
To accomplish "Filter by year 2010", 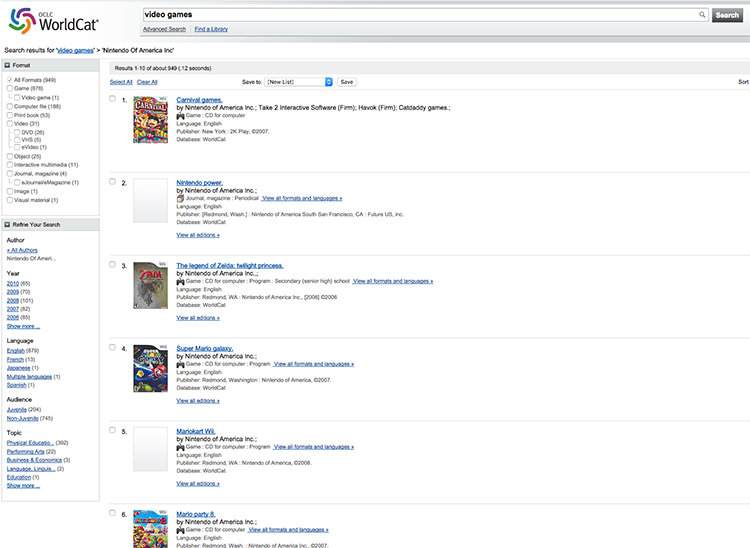I will 13,284.
